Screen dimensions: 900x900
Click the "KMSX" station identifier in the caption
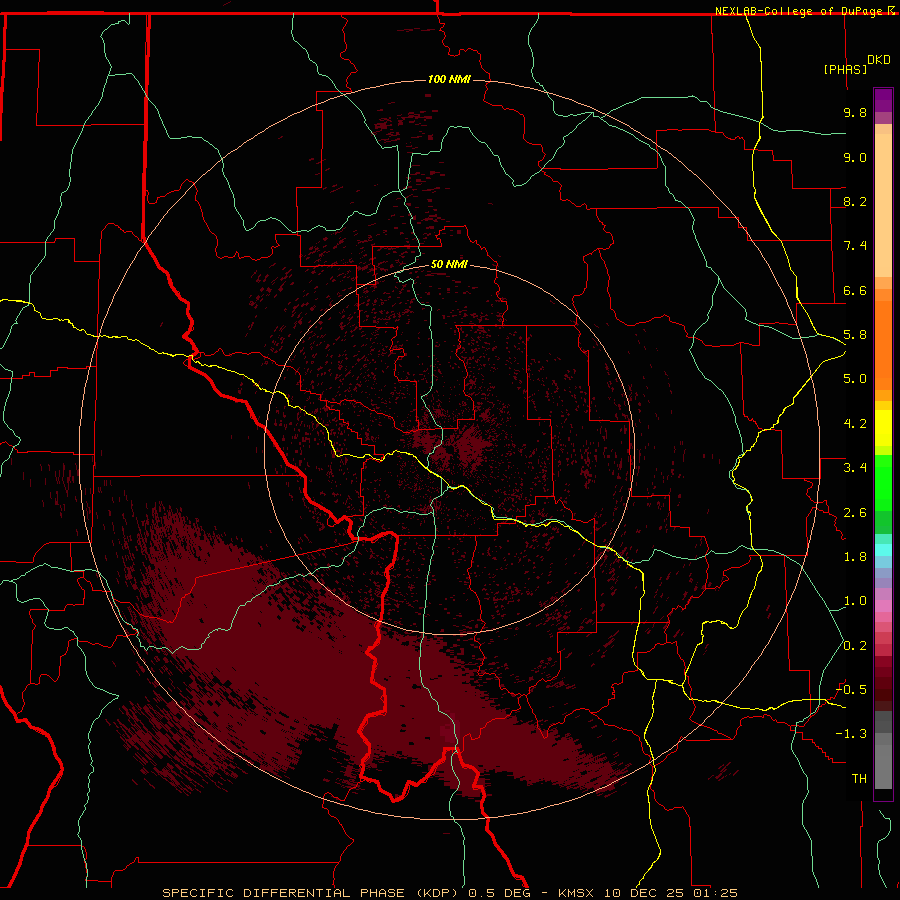click(x=576, y=893)
